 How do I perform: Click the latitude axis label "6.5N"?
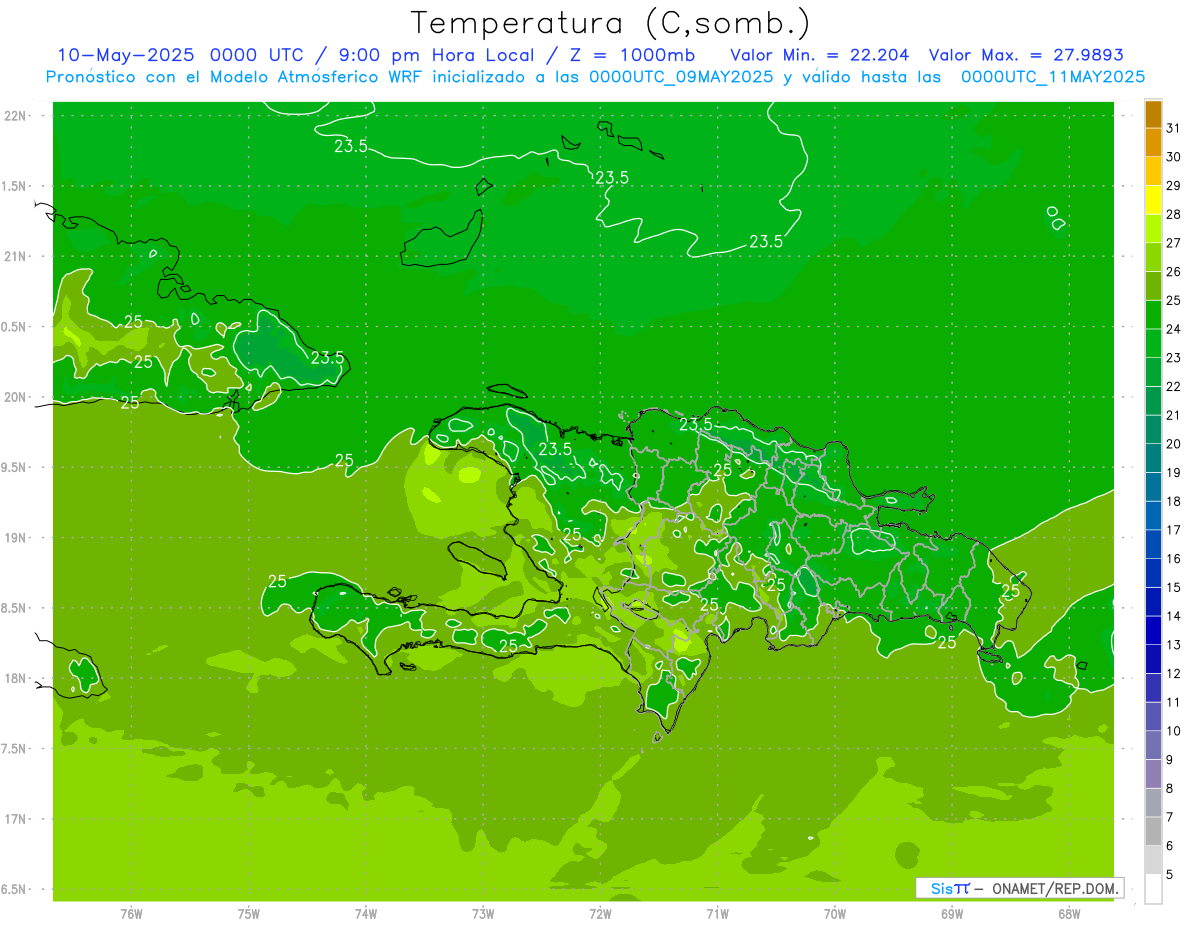[14, 889]
